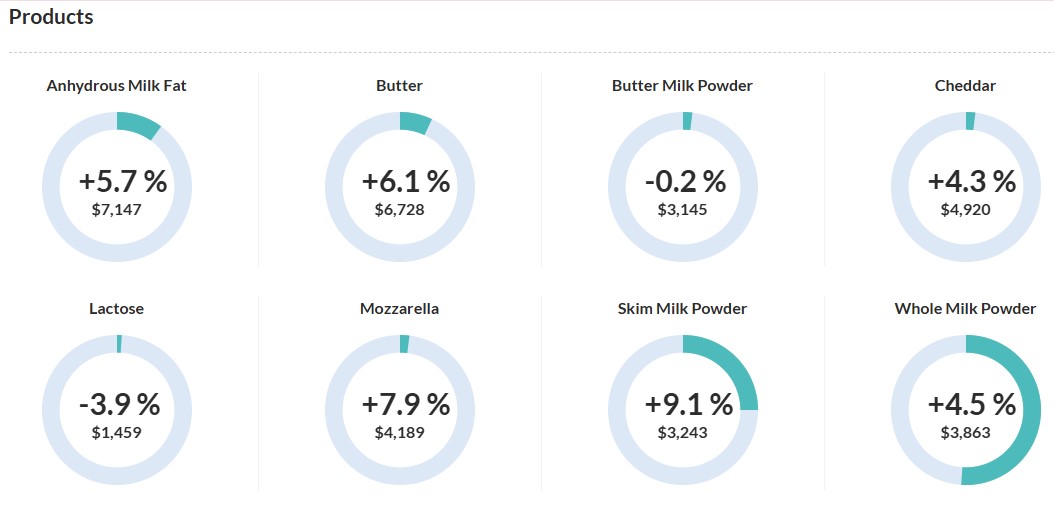Select the +6.1 % percentage figure
Viewport: 1054px width, 507px height.
pyautogui.click(x=406, y=181)
